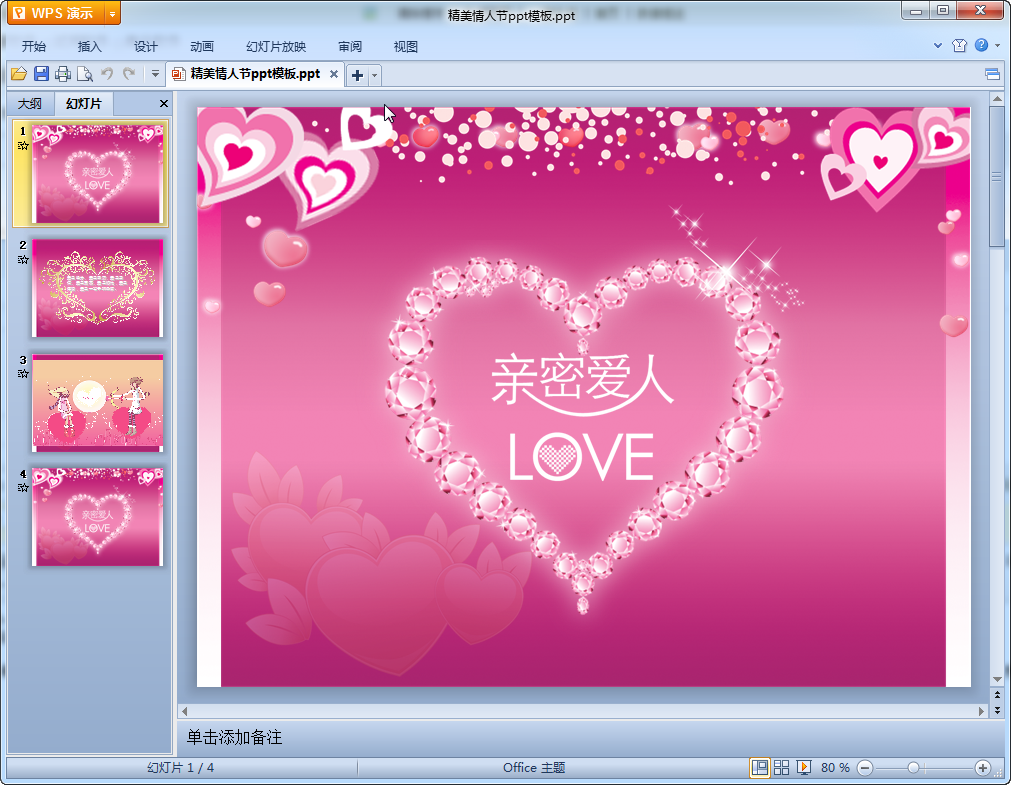Click horizontal scrollbar left arrow
This screenshot has height=785, width=1011.
184,711
